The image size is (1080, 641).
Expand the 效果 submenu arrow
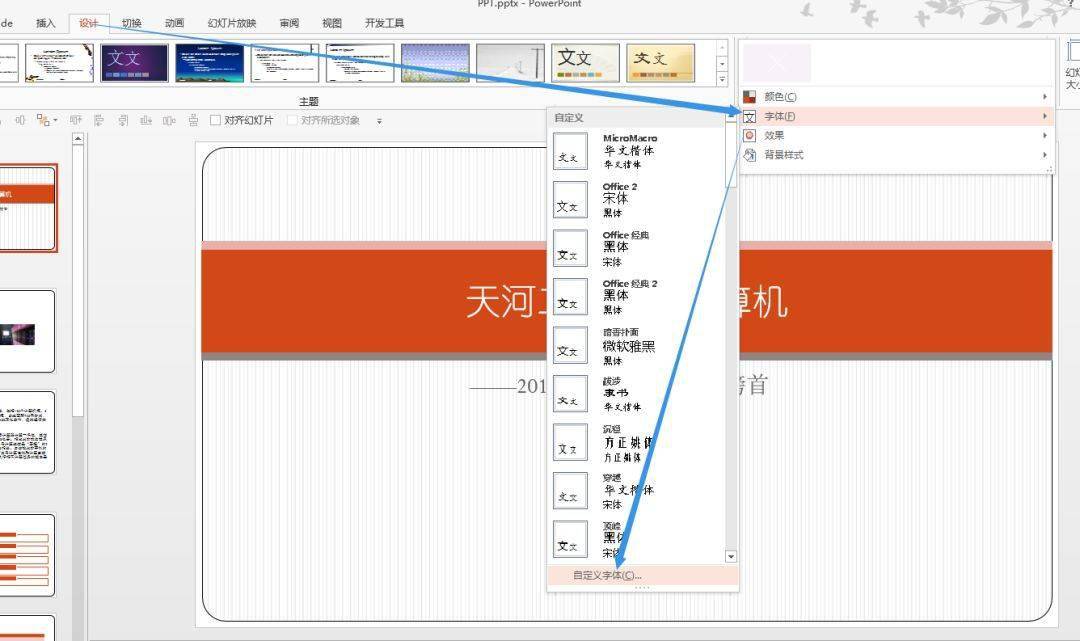[1045, 136]
